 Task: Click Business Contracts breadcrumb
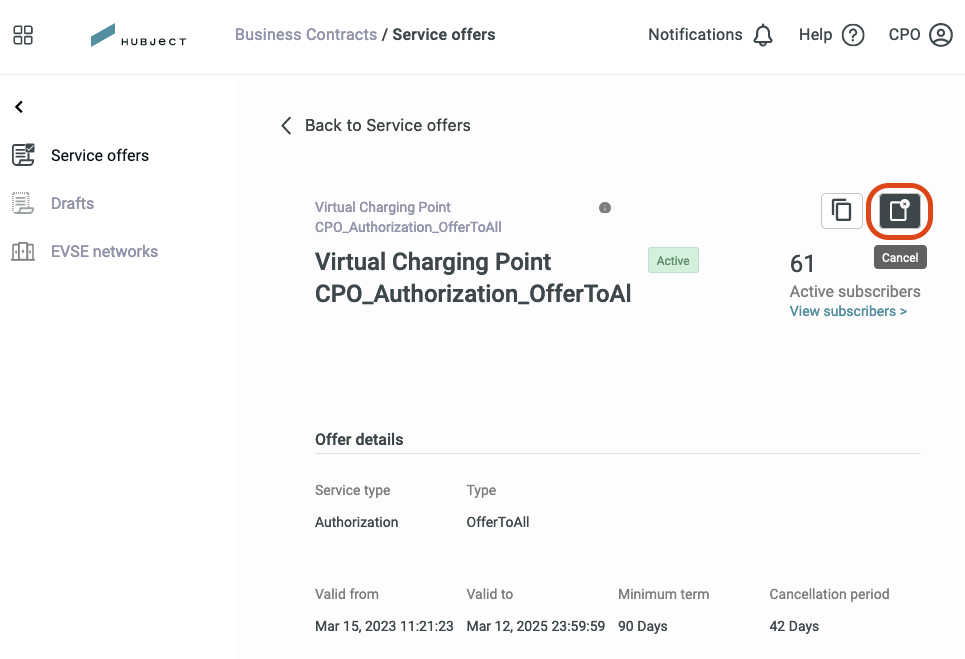coord(306,34)
